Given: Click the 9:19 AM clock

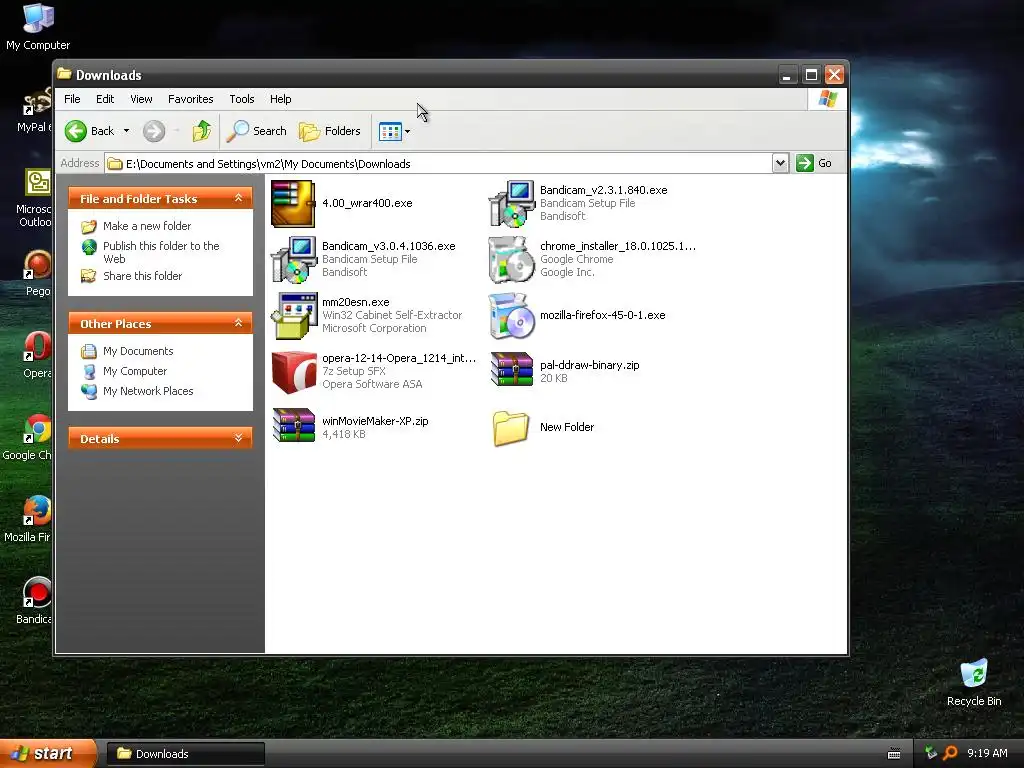Looking at the screenshot, I should [987, 753].
